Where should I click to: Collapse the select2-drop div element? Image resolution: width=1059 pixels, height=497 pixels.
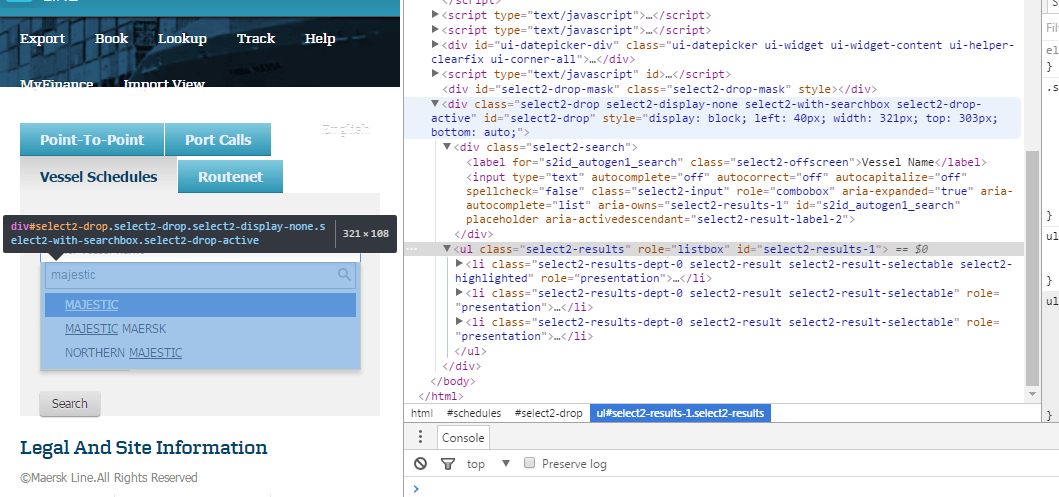(435, 103)
